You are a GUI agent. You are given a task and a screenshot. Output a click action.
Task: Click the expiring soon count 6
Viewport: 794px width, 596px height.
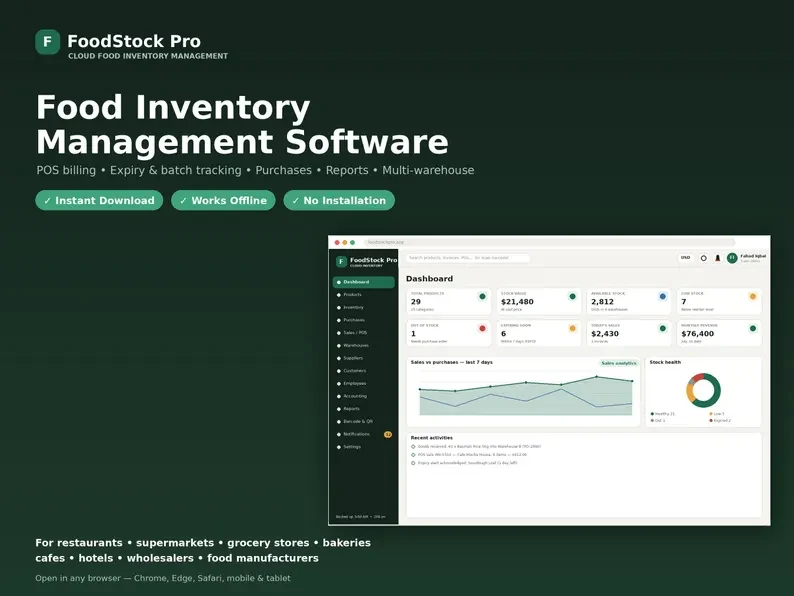[503, 334]
